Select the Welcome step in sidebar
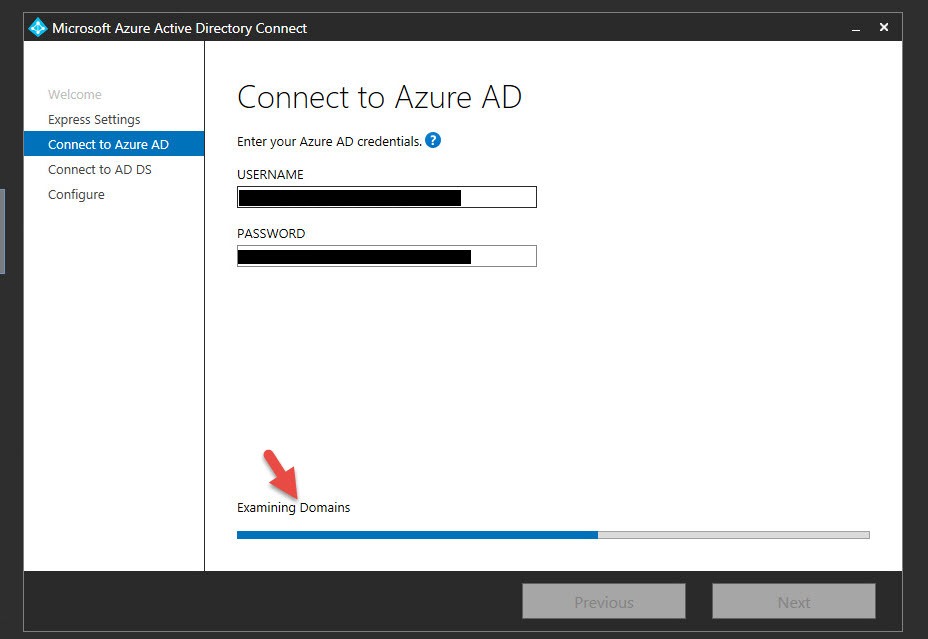This screenshot has width=928, height=639. pyautogui.click(x=75, y=95)
